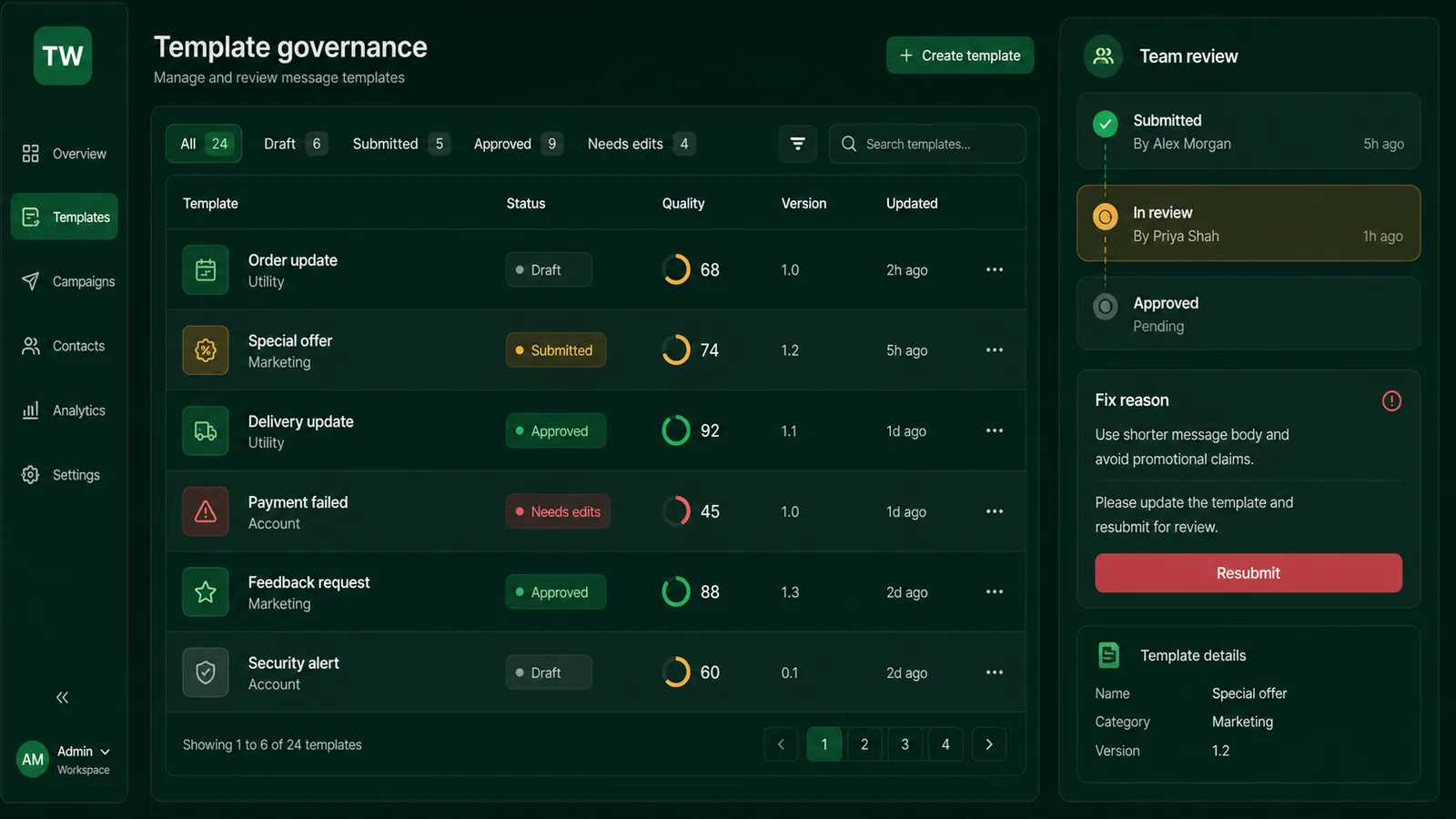Screen dimensions: 1456x819
Task: Click the Order update calendar icon
Action: (x=206, y=270)
